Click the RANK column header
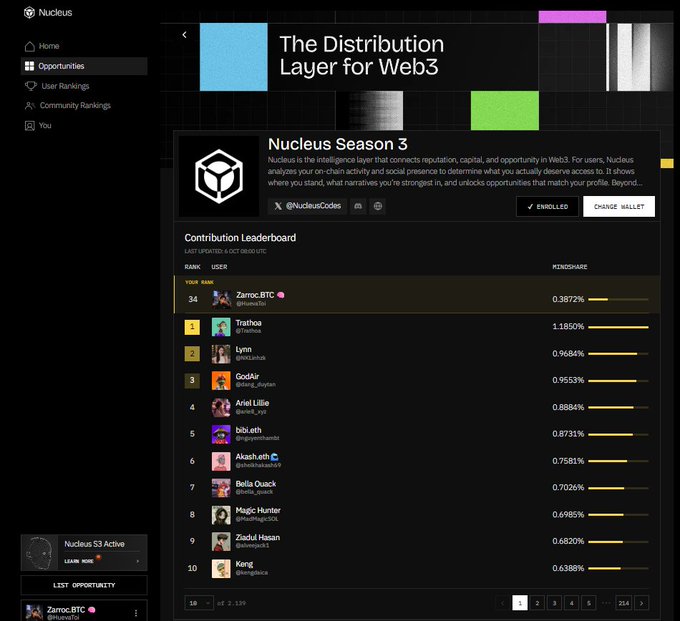The image size is (680, 621). pos(193,267)
